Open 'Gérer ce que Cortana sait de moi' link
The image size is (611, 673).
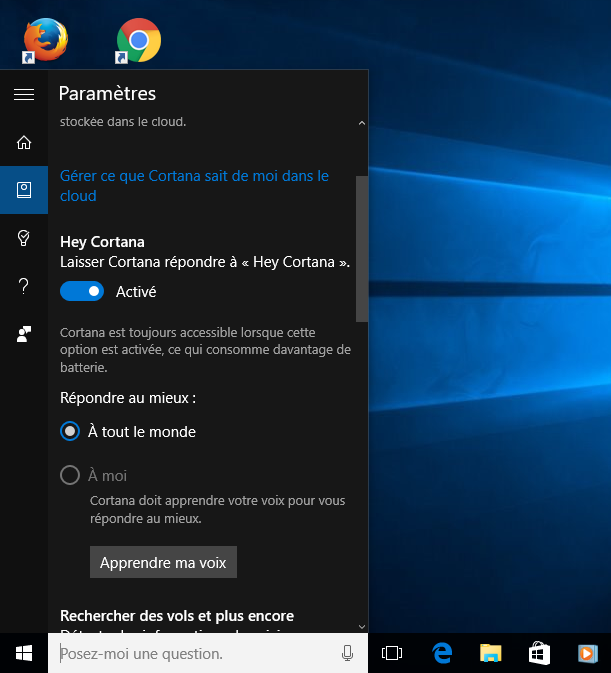[x=194, y=186]
